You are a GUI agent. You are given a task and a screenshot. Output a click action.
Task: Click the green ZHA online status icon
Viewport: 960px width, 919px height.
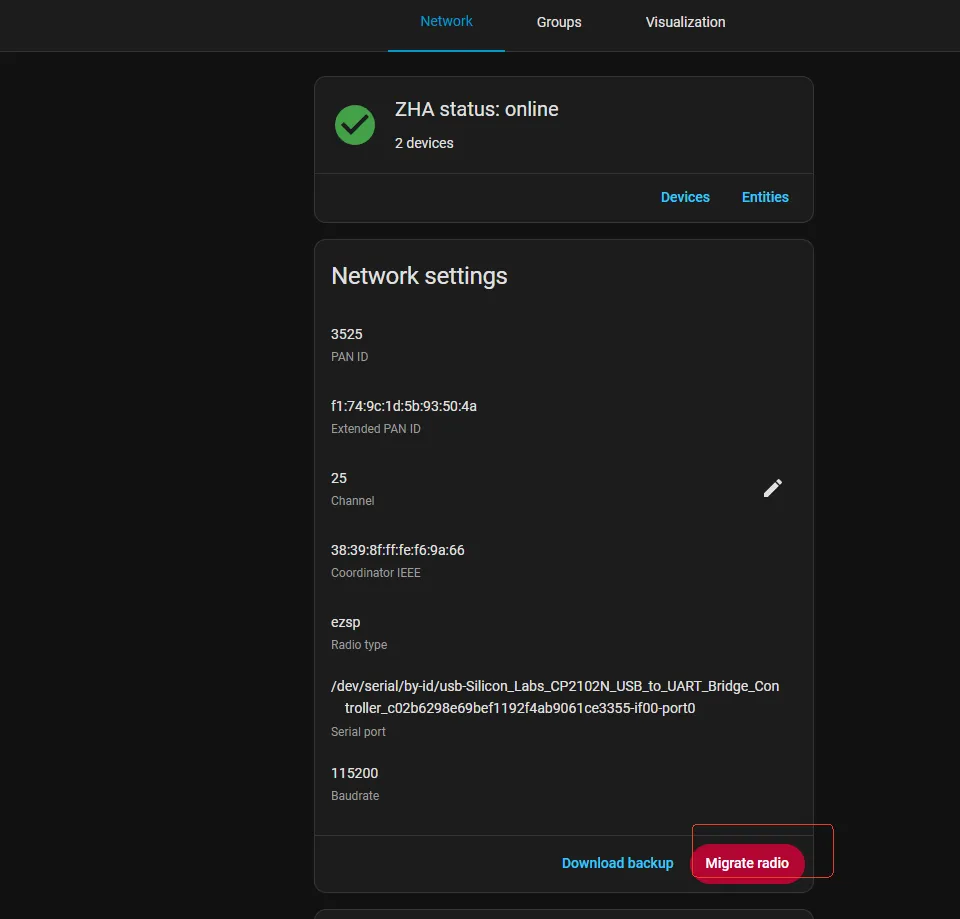(x=354, y=125)
